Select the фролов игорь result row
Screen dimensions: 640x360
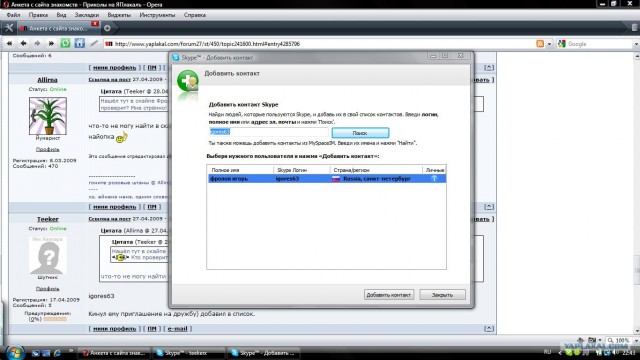(327, 179)
